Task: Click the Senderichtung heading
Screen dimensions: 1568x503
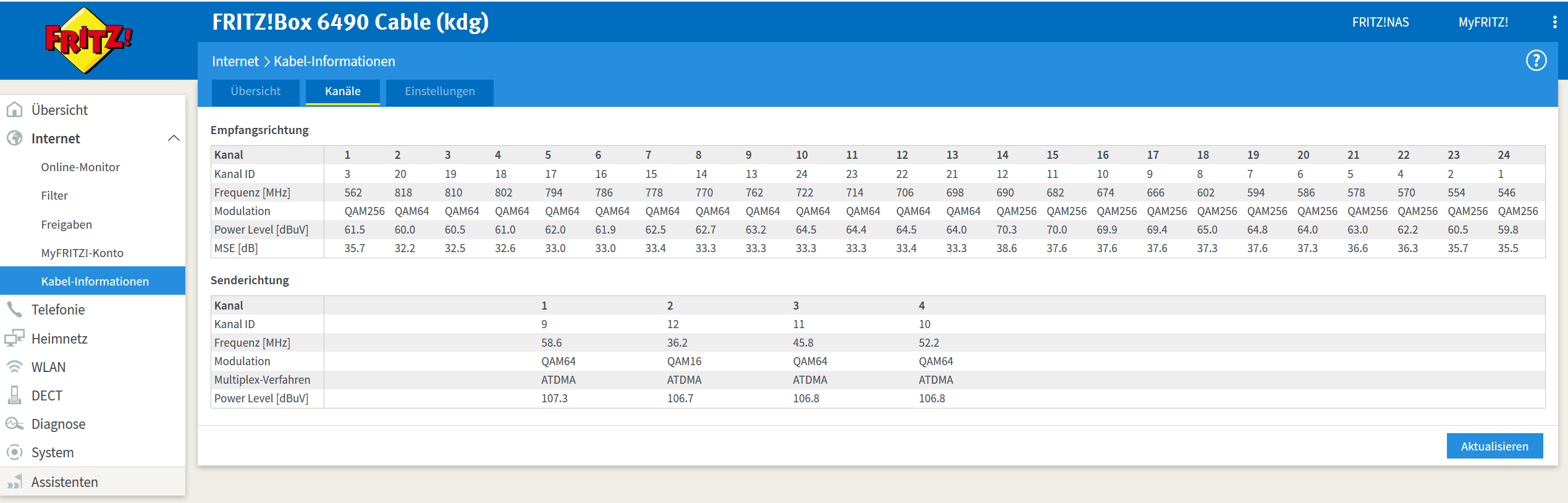Action: (250, 280)
